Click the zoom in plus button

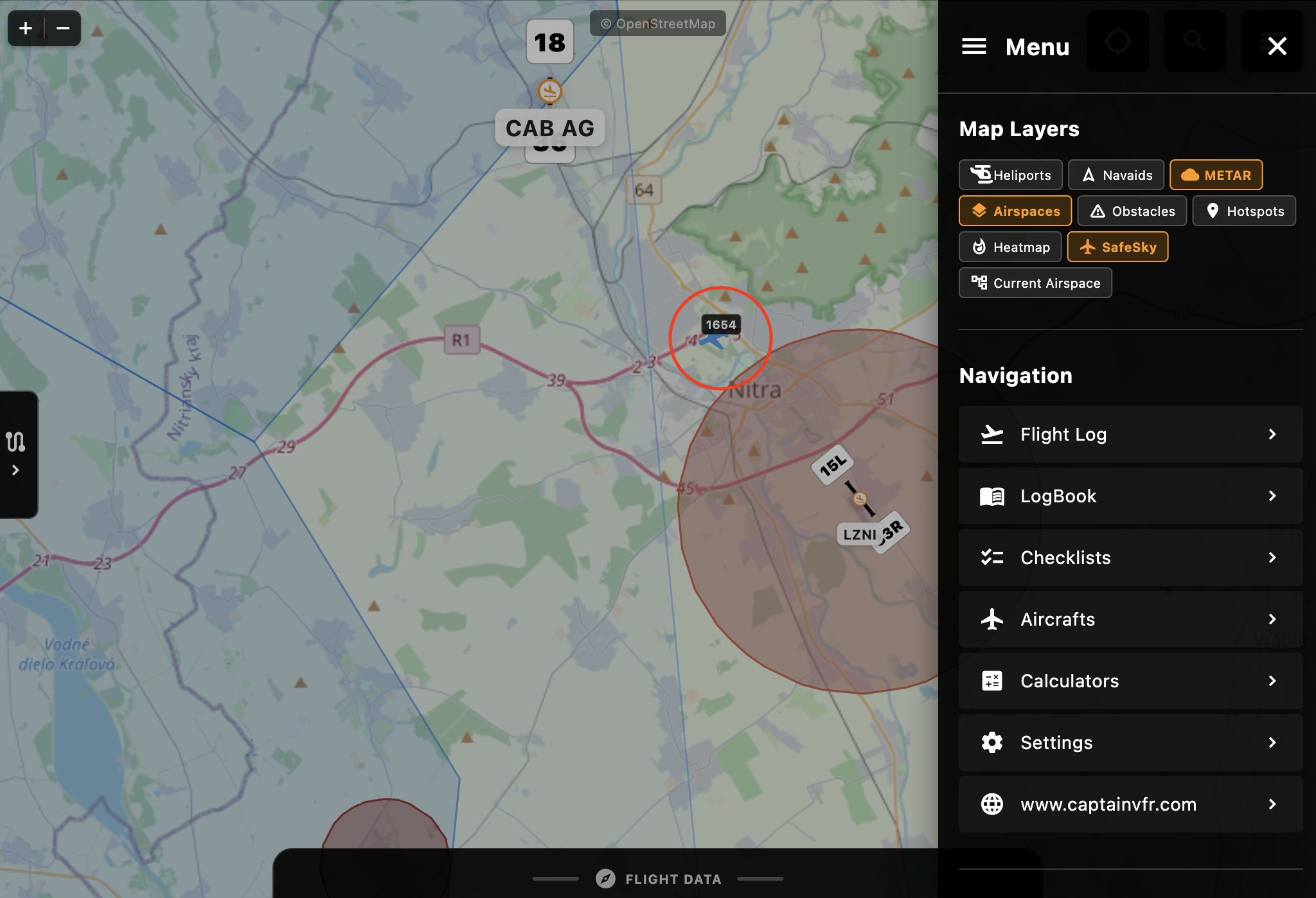point(26,28)
